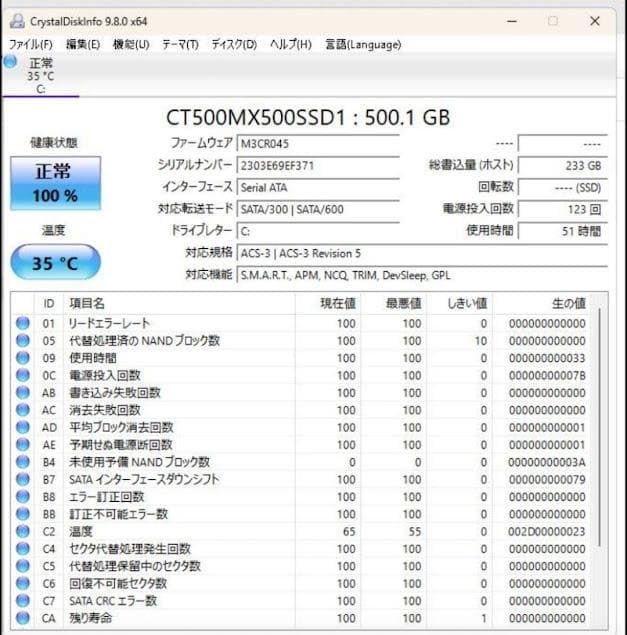The width and height of the screenshot is (627, 635).
Task: Click the rotation rate value ---- (SSD)
Action: click(x=563, y=188)
